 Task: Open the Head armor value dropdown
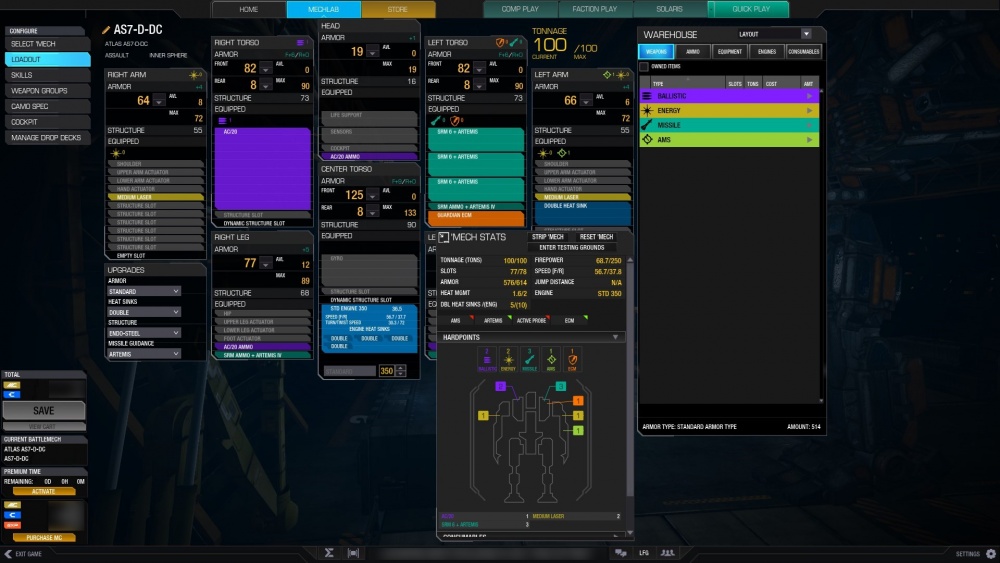372,52
